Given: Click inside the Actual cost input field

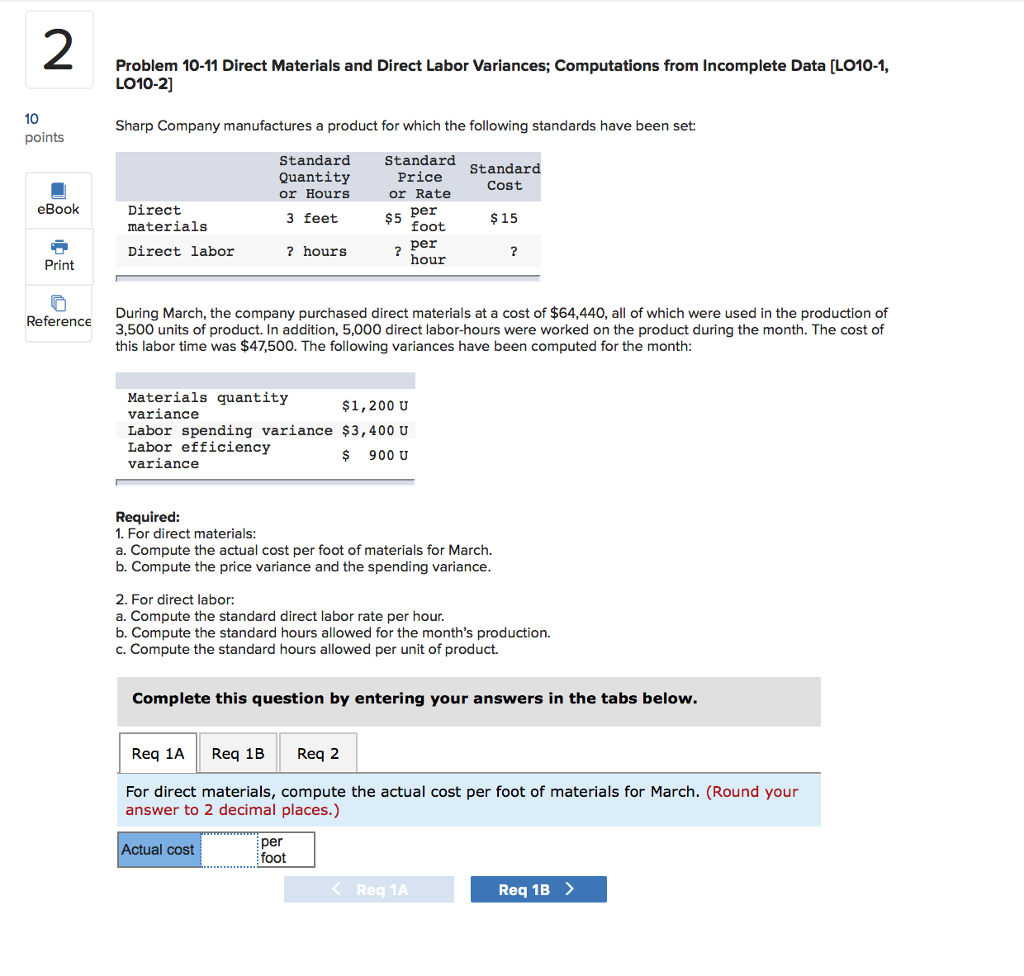Looking at the screenshot, I should pos(228,849).
